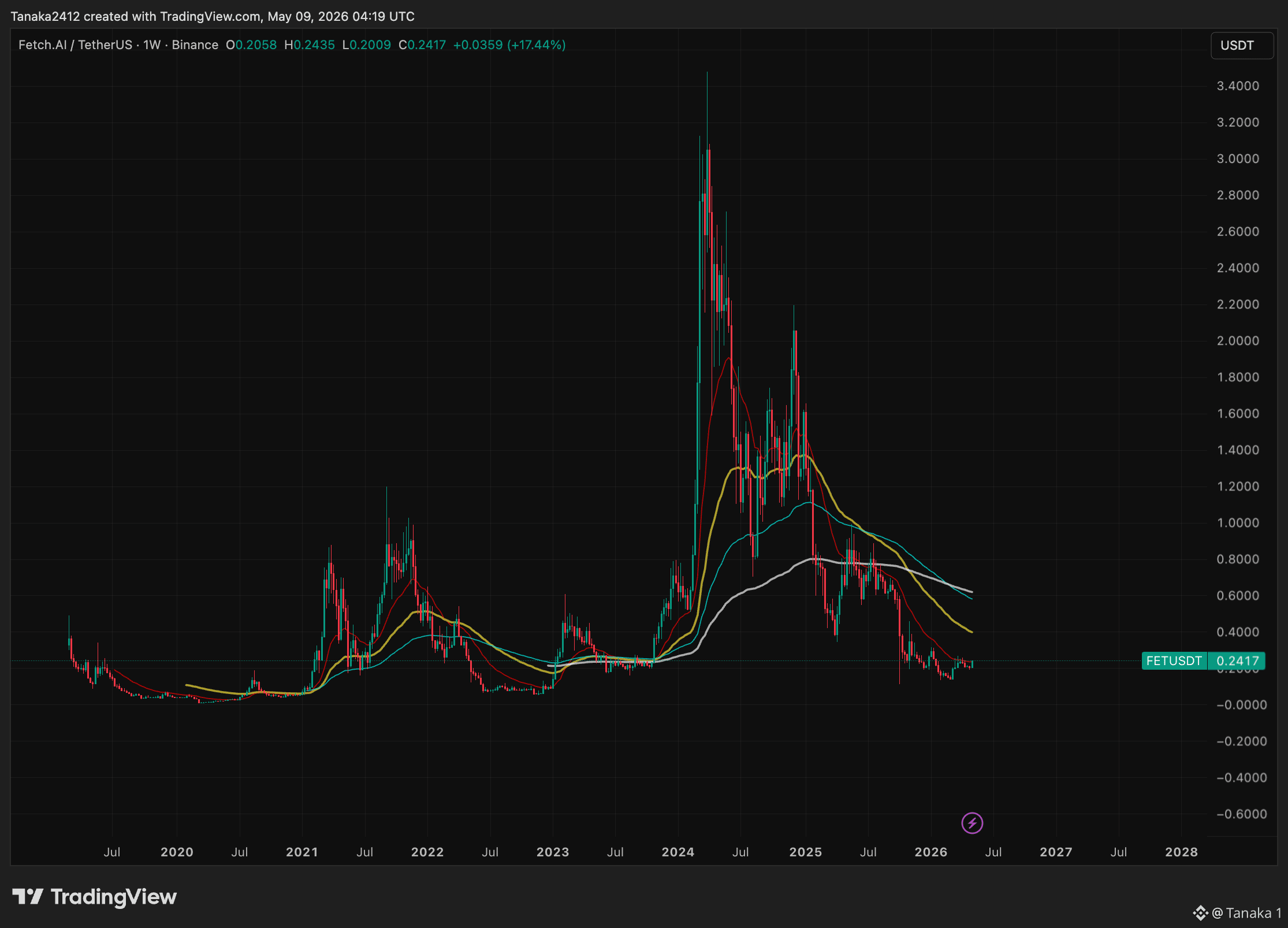1288x928 pixels.
Task: Click the 2020 label on time axis
Action: pyautogui.click(x=177, y=852)
